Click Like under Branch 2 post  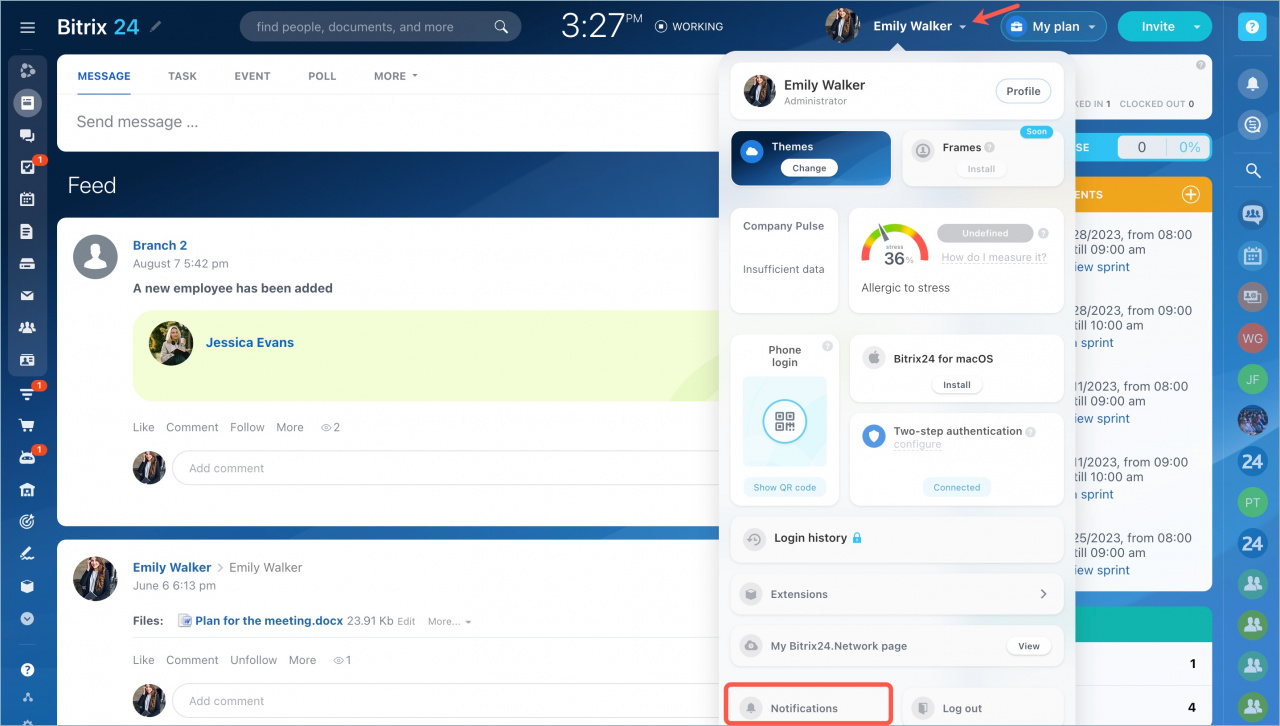click(x=144, y=427)
